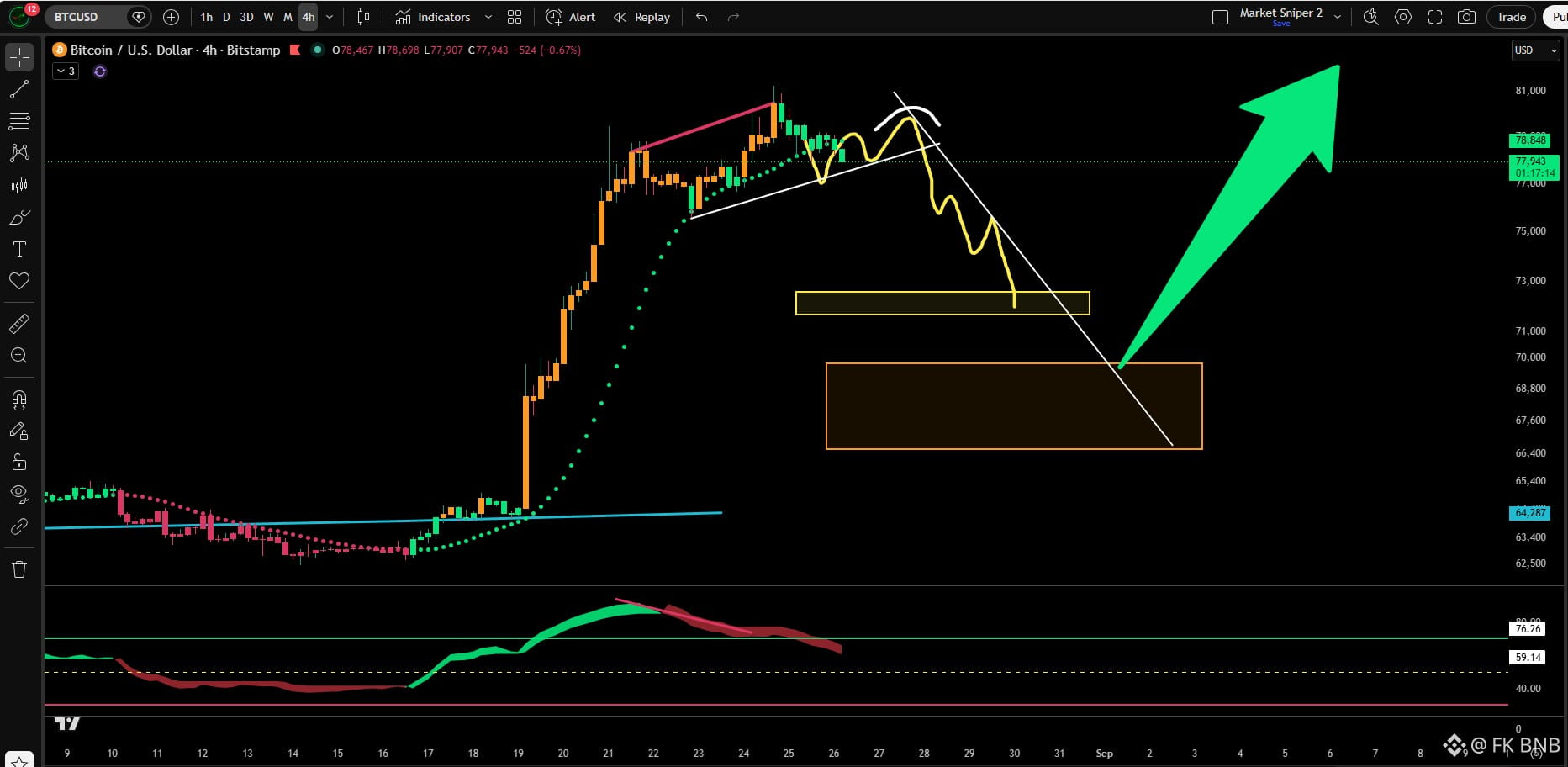Take a chart snapshot with camera icon
The width and height of the screenshot is (1568, 767).
(1466, 17)
